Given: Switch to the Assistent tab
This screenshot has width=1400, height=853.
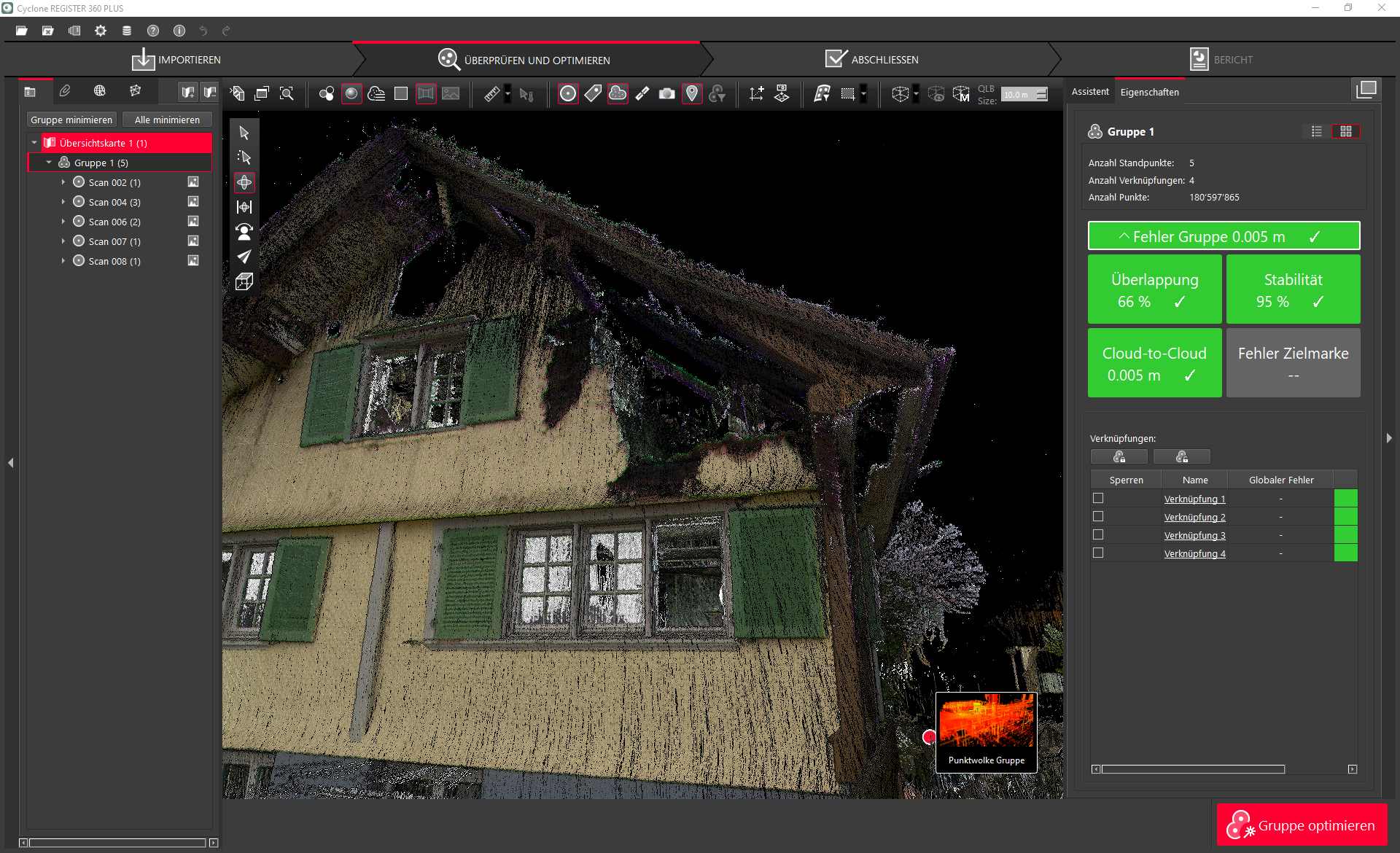Looking at the screenshot, I should [1089, 92].
